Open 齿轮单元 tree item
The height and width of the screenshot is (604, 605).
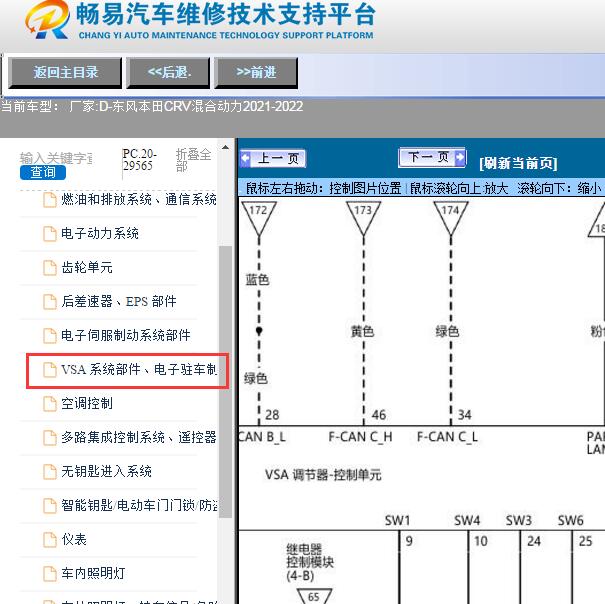pyautogui.click(x=78, y=267)
